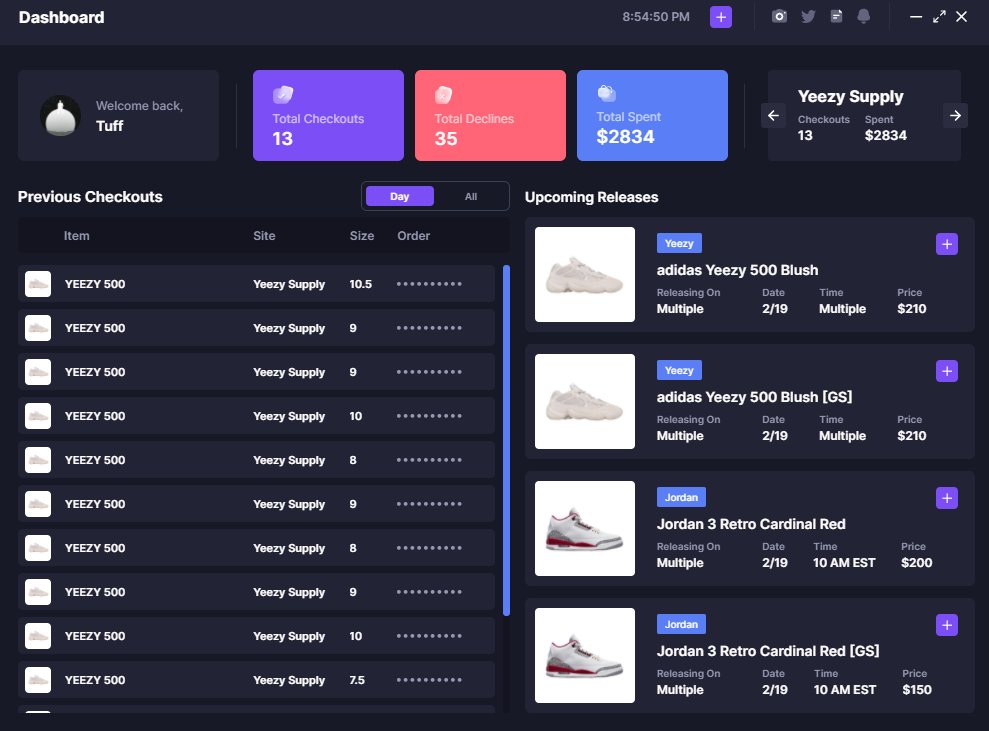Open the Jordan 3 Retro Cardinal Red [GS] thumbnail
The width and height of the screenshot is (989, 731).
click(585, 655)
